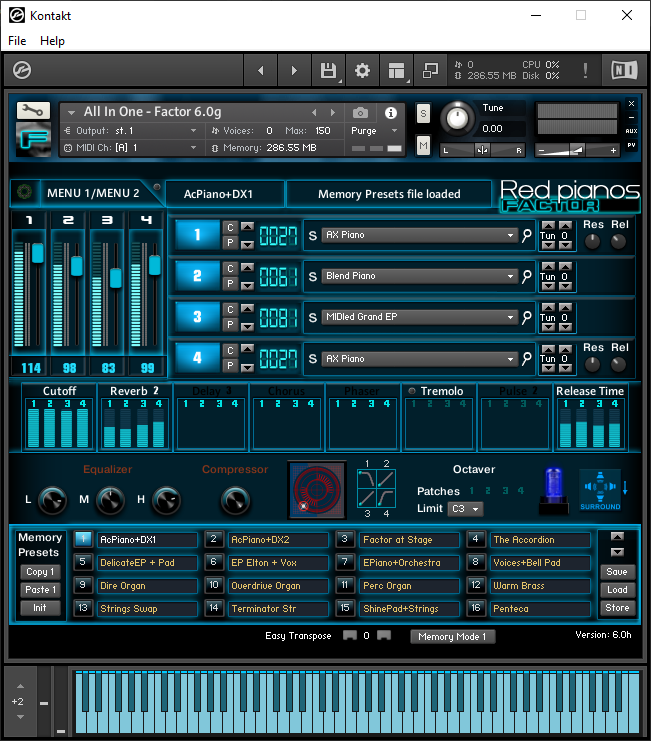The height and width of the screenshot is (741, 651).
Task: Click the Native Instruments NI logo
Action: click(624, 70)
